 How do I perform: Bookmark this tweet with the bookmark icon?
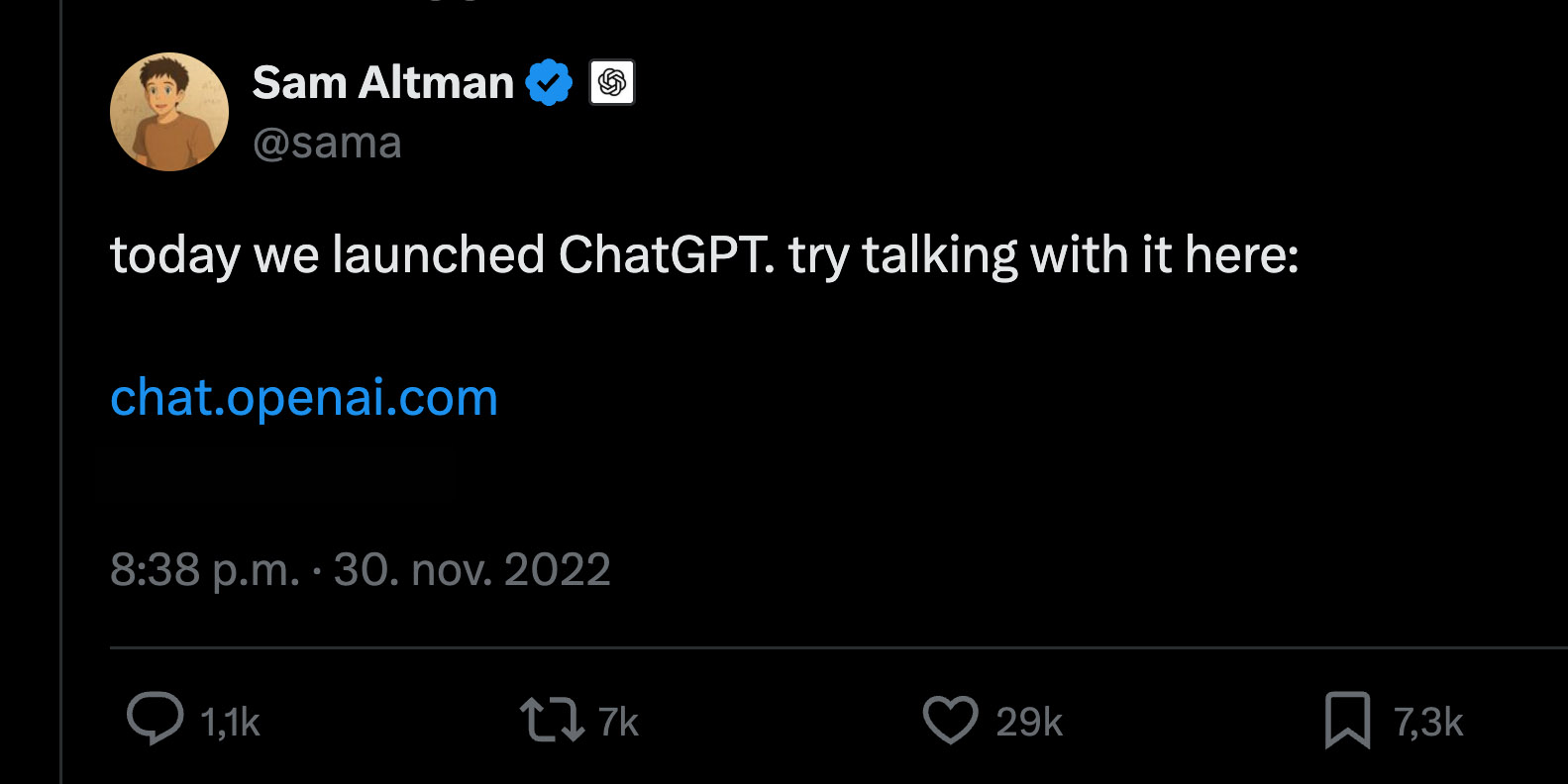1347,720
